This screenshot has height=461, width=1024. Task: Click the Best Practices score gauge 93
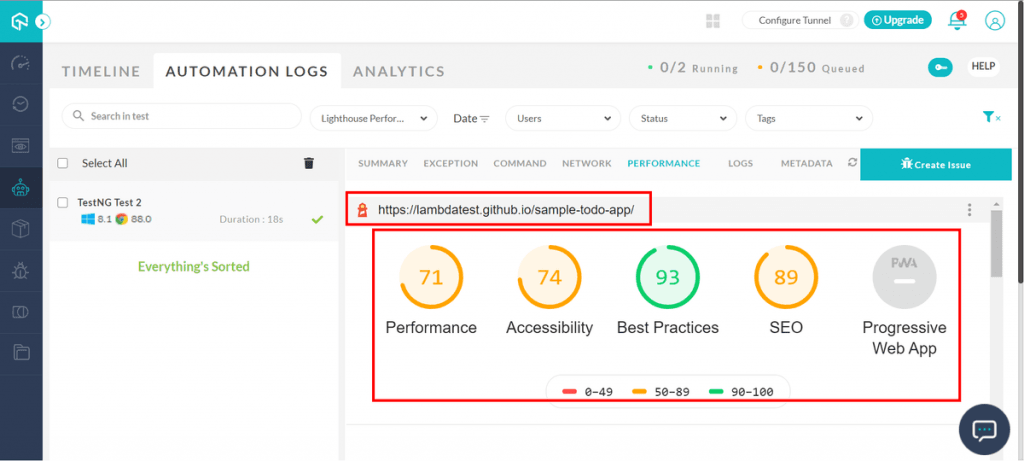click(x=667, y=278)
